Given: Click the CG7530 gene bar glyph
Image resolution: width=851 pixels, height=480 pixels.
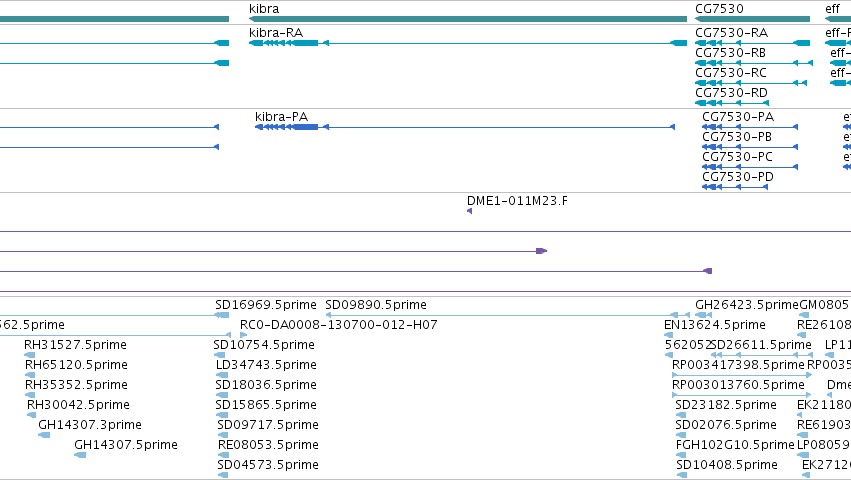Looking at the screenshot, I should pos(752,19).
